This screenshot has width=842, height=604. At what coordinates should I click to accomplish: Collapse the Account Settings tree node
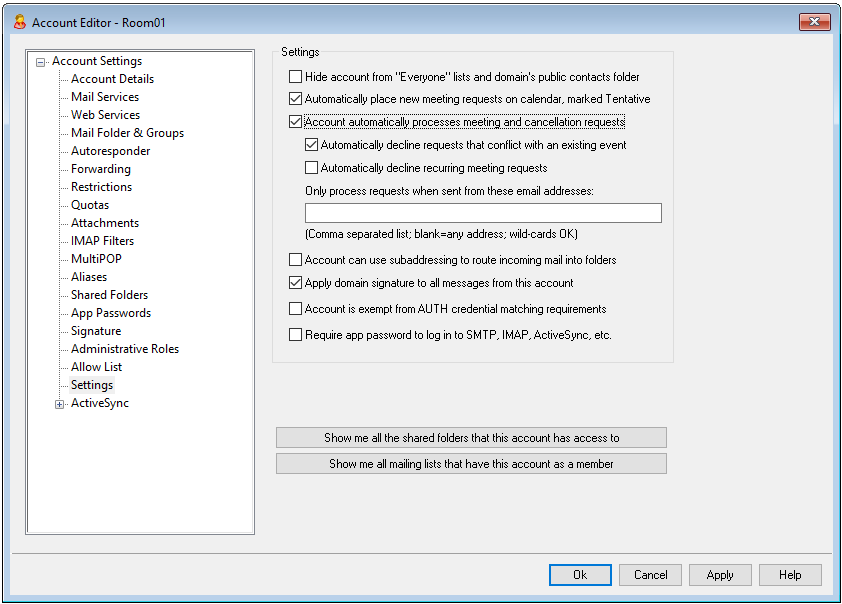pos(41,62)
